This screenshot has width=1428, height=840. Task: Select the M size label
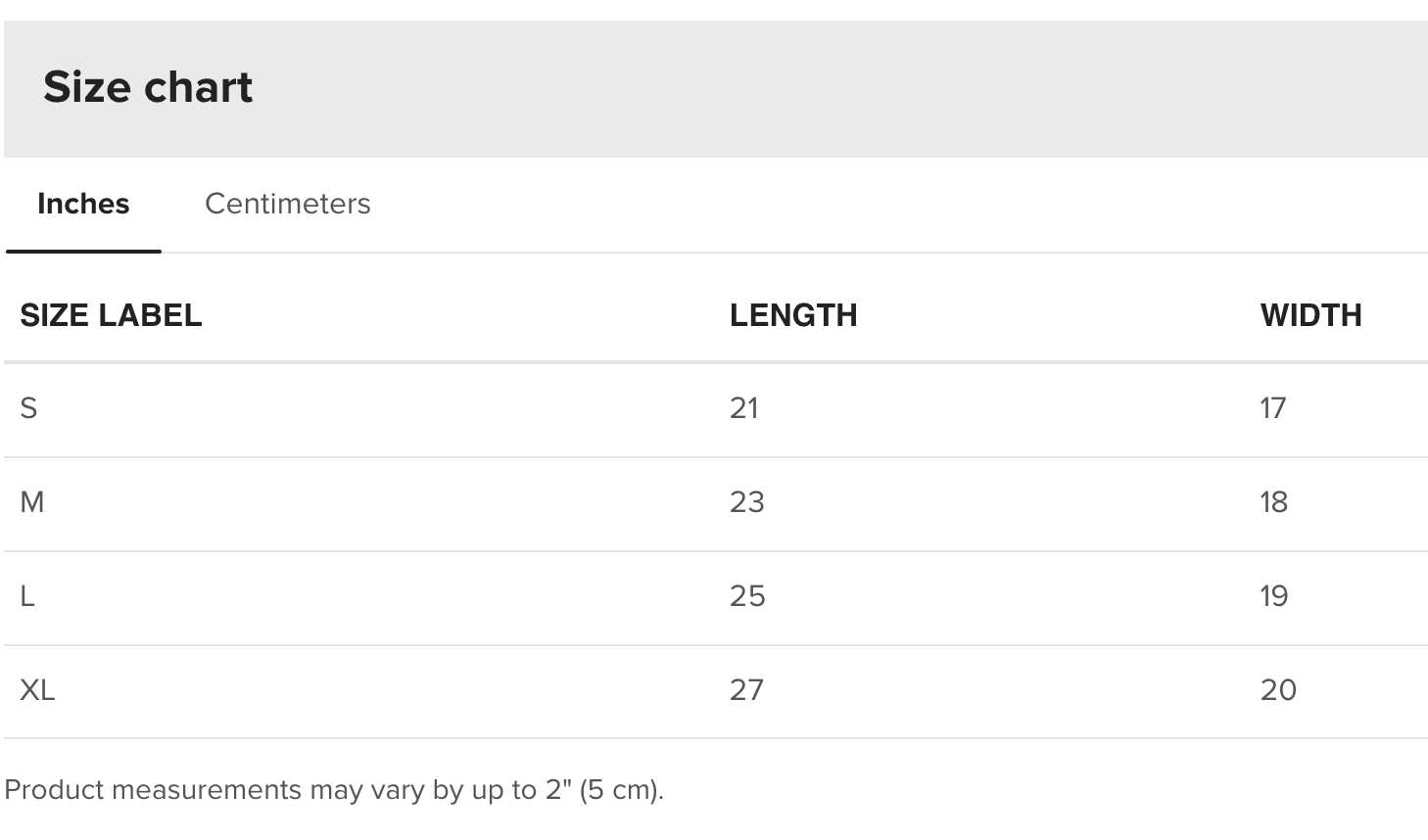[31, 502]
